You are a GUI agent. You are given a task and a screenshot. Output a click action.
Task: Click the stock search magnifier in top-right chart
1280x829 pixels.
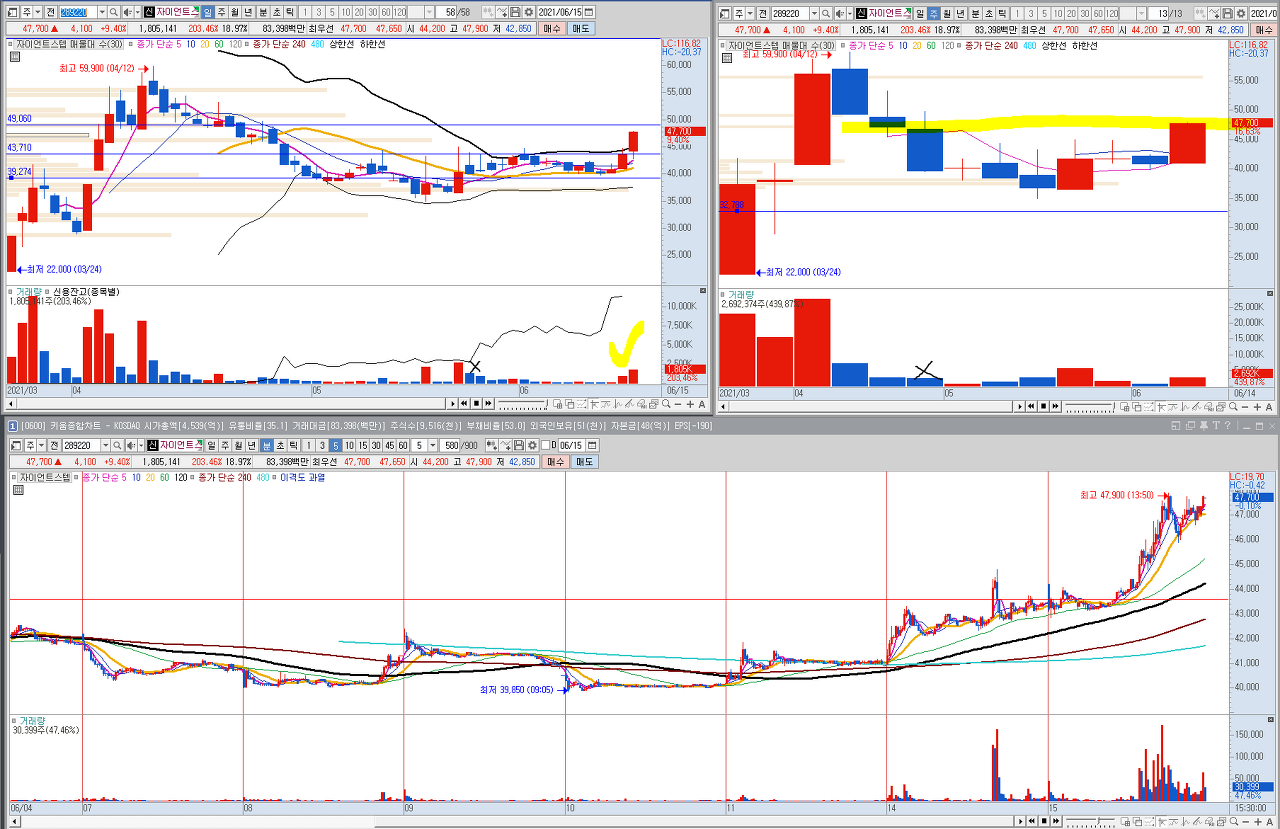pos(826,13)
